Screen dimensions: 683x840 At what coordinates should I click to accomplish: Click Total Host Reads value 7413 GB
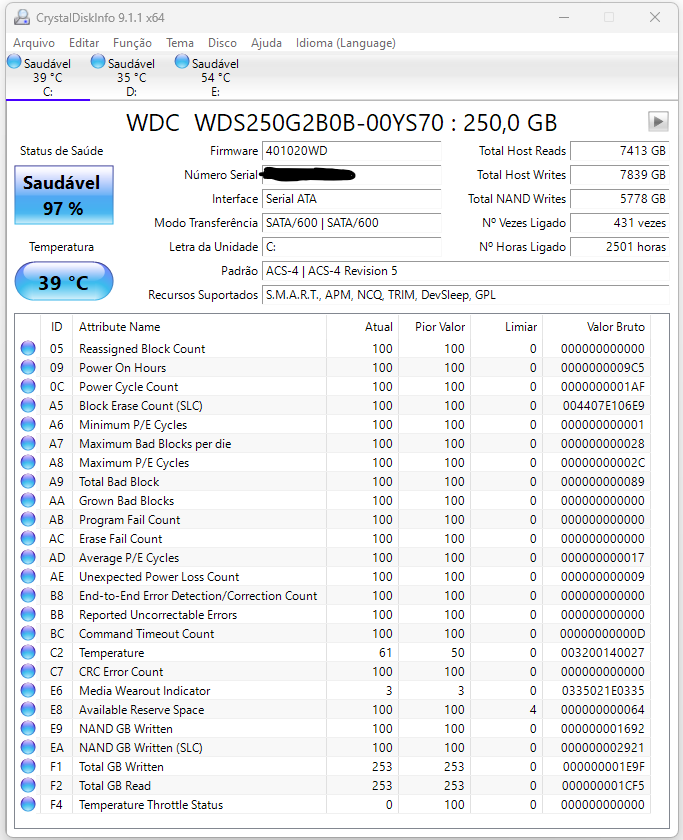tap(620, 151)
